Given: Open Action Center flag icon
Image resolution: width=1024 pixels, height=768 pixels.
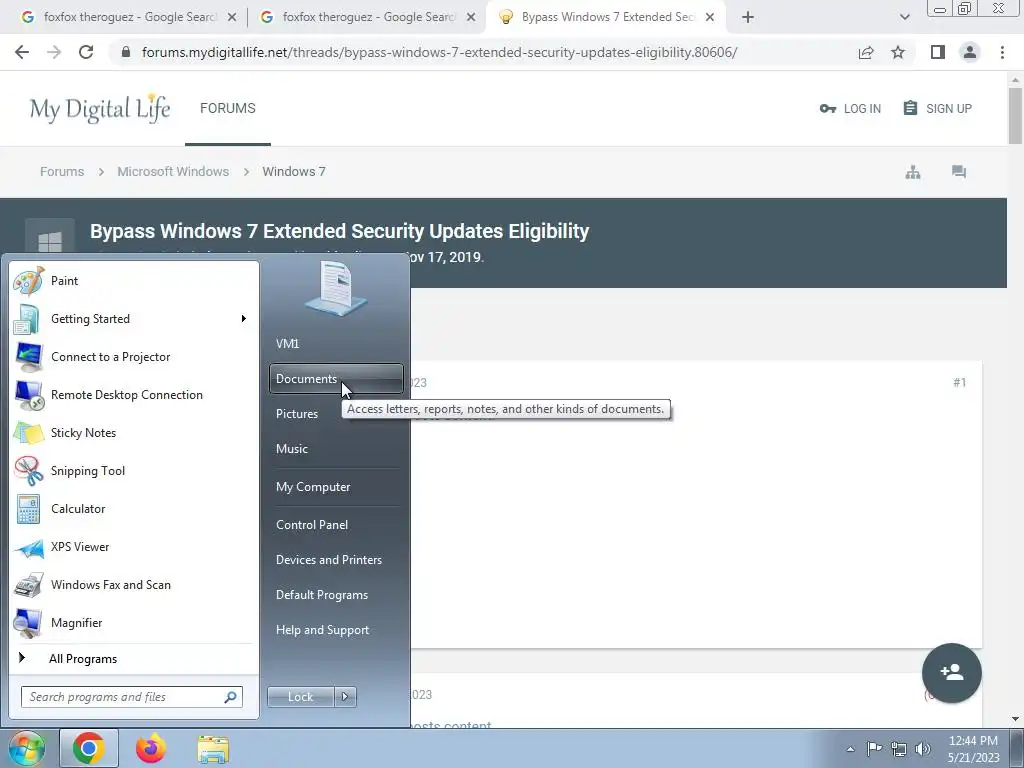Looking at the screenshot, I should click(x=874, y=748).
